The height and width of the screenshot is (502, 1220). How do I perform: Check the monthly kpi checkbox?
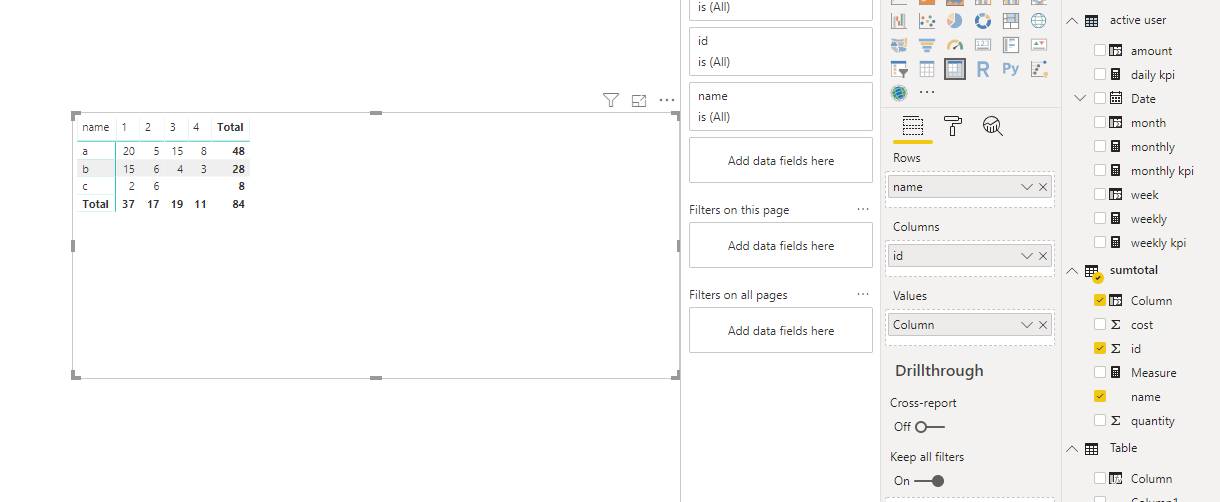[x=1100, y=171]
